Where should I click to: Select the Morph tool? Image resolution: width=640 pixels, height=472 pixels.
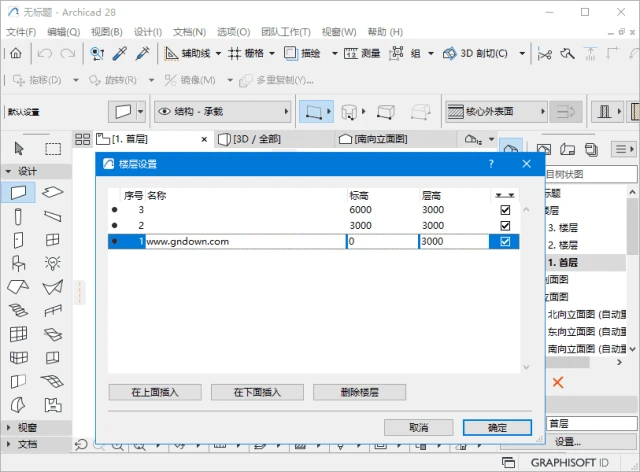coord(18,405)
